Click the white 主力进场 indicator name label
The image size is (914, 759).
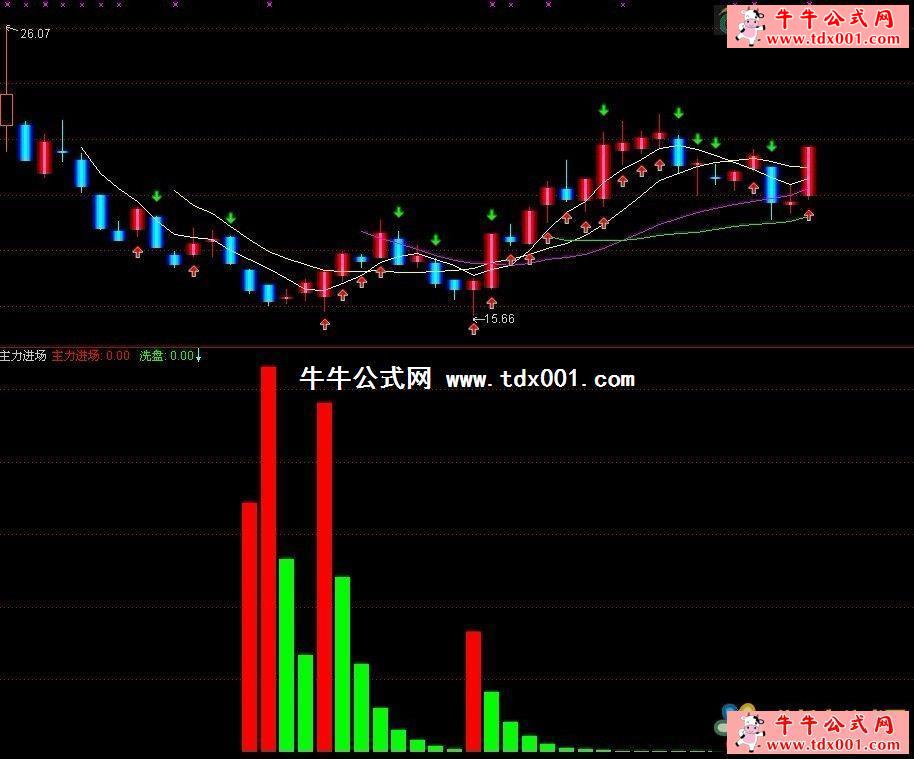23,355
